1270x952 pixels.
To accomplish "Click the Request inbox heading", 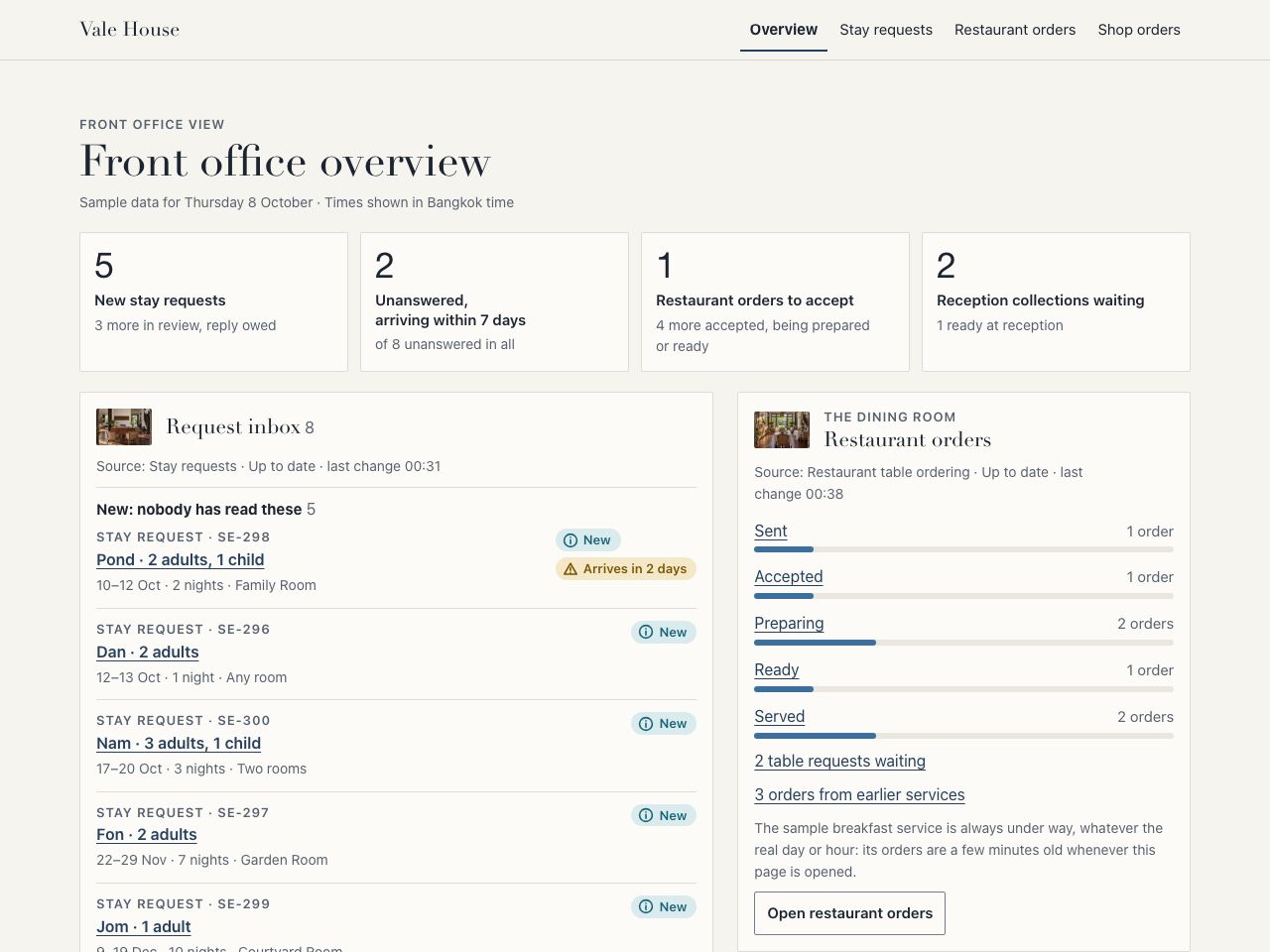I will click(233, 427).
